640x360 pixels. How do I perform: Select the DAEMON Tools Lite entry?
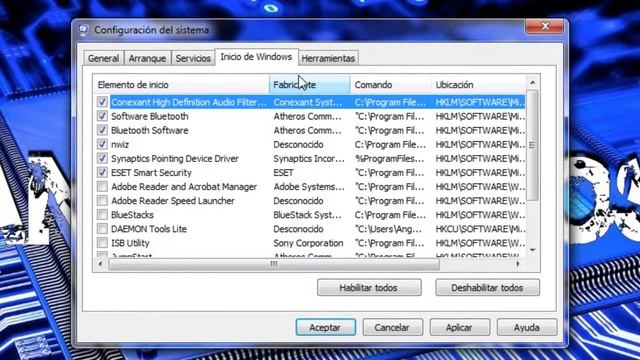tap(149, 229)
